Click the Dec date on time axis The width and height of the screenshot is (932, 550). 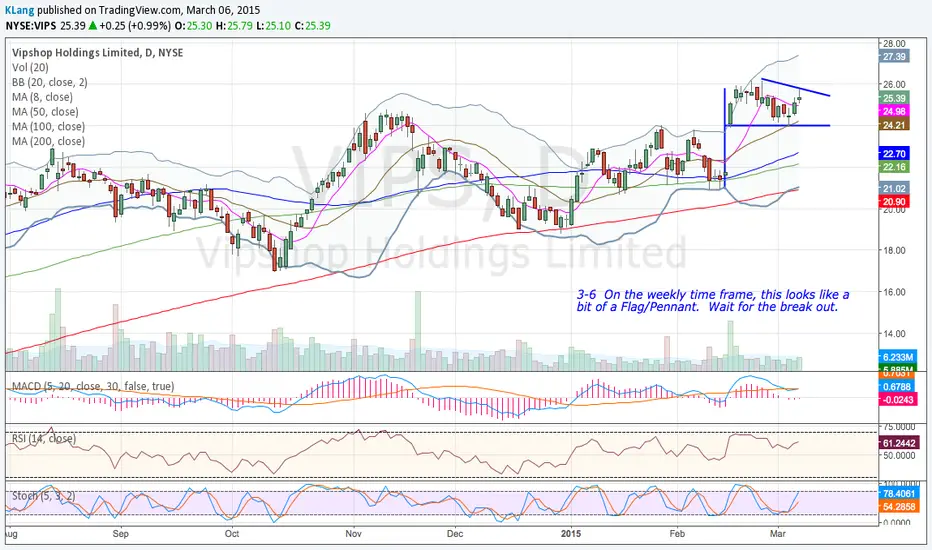tap(455, 534)
